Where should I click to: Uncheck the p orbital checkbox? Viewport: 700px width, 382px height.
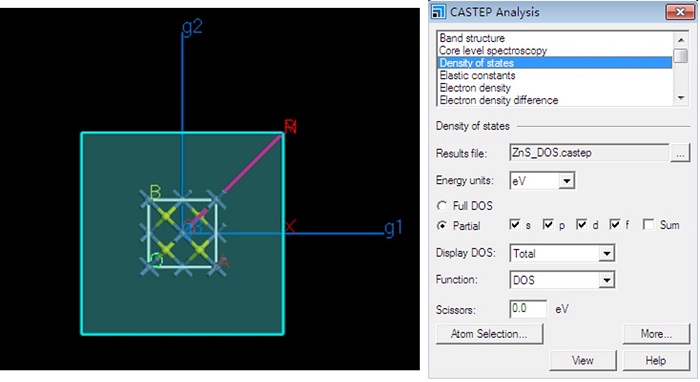coord(548,224)
